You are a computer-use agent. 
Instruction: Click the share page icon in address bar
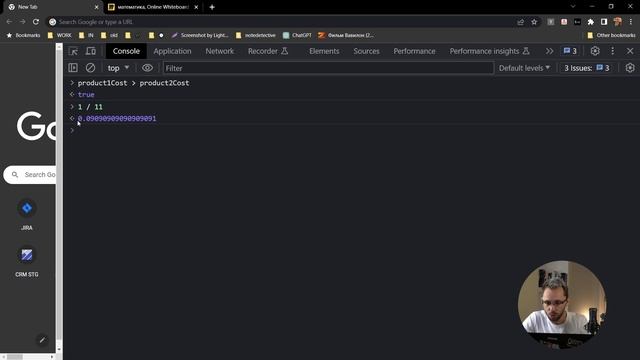click(520, 22)
